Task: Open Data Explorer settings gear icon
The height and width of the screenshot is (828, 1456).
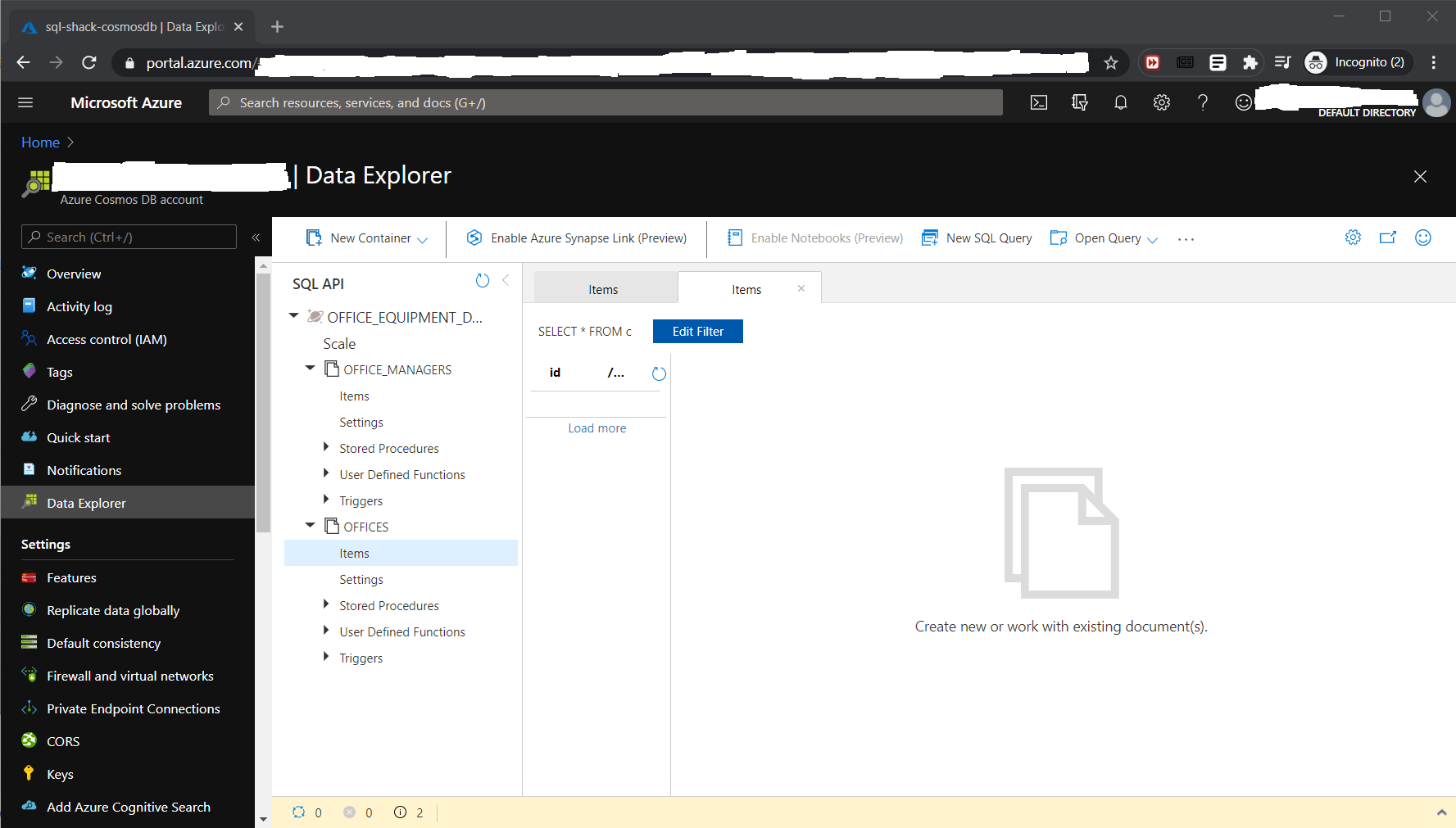Action: click(1353, 238)
